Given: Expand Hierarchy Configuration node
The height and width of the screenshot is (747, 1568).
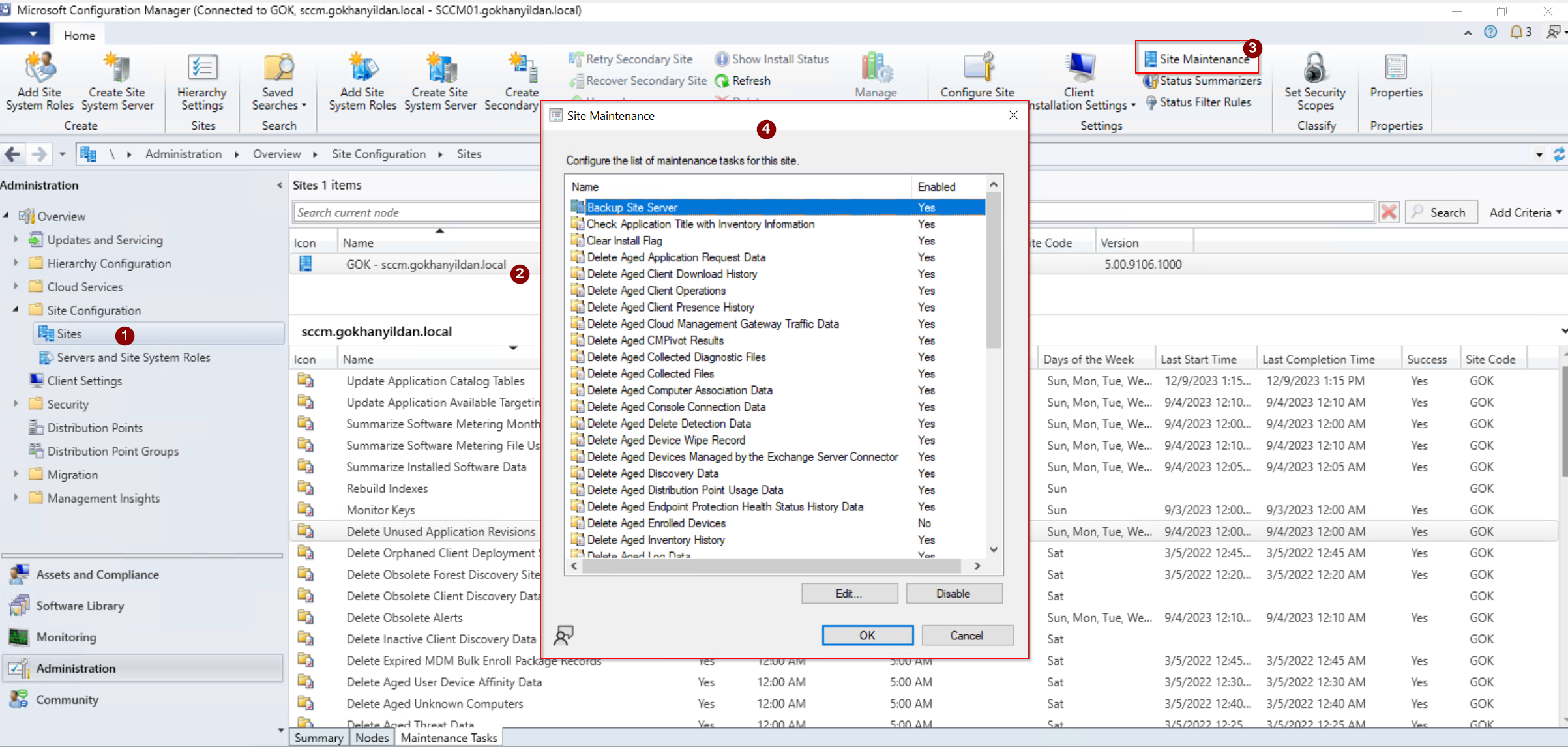Looking at the screenshot, I should pos(16,263).
